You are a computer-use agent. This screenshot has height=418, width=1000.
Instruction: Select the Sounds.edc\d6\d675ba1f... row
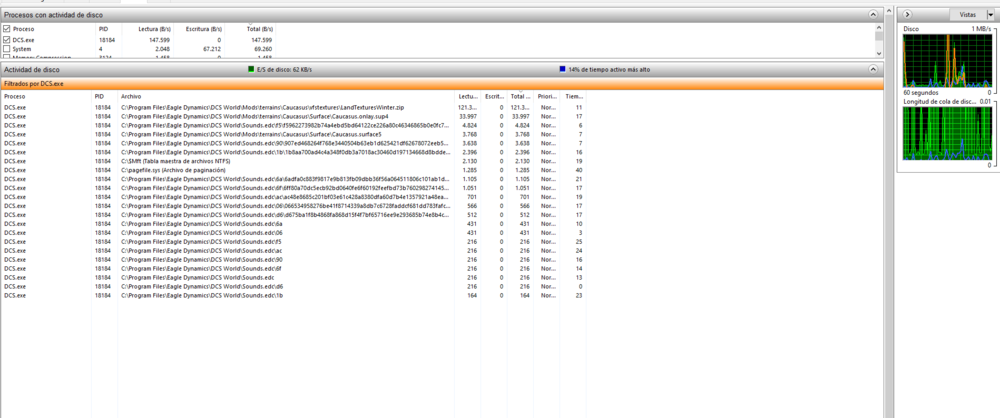point(293,215)
